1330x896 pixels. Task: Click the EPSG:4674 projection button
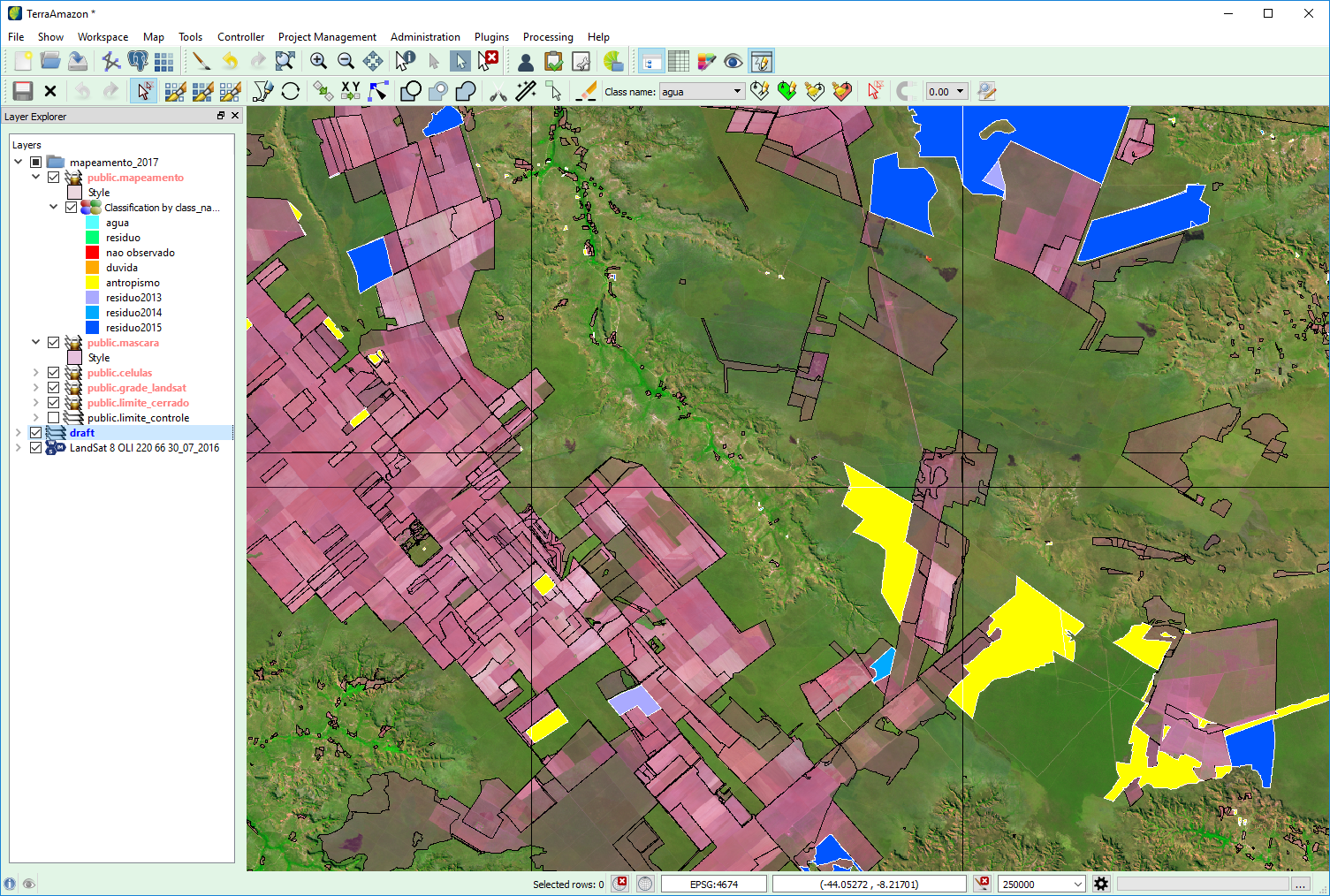[x=713, y=884]
